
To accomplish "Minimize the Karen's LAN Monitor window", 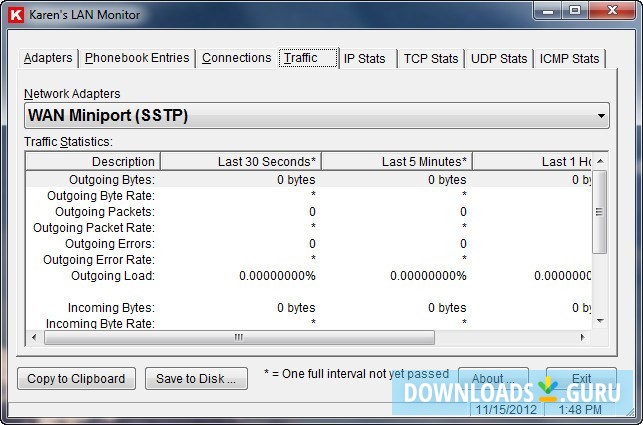I will 548,10.
